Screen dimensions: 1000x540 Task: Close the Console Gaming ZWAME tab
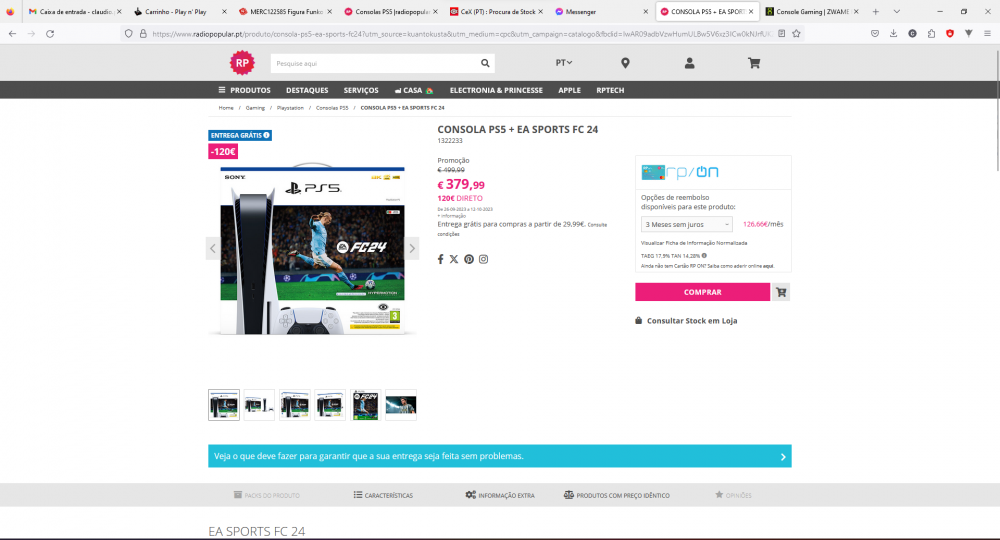856,11
